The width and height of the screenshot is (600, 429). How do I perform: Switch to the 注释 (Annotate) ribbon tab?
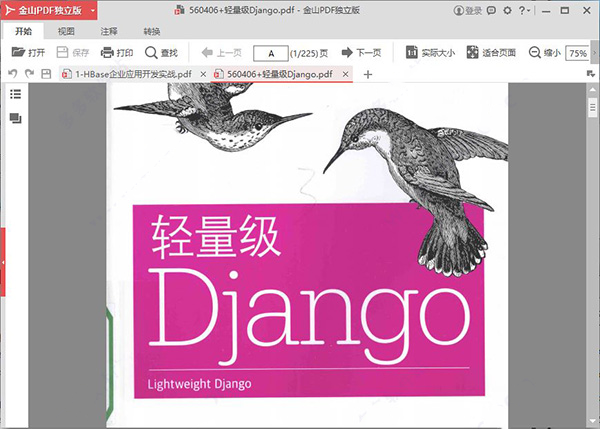click(x=108, y=32)
